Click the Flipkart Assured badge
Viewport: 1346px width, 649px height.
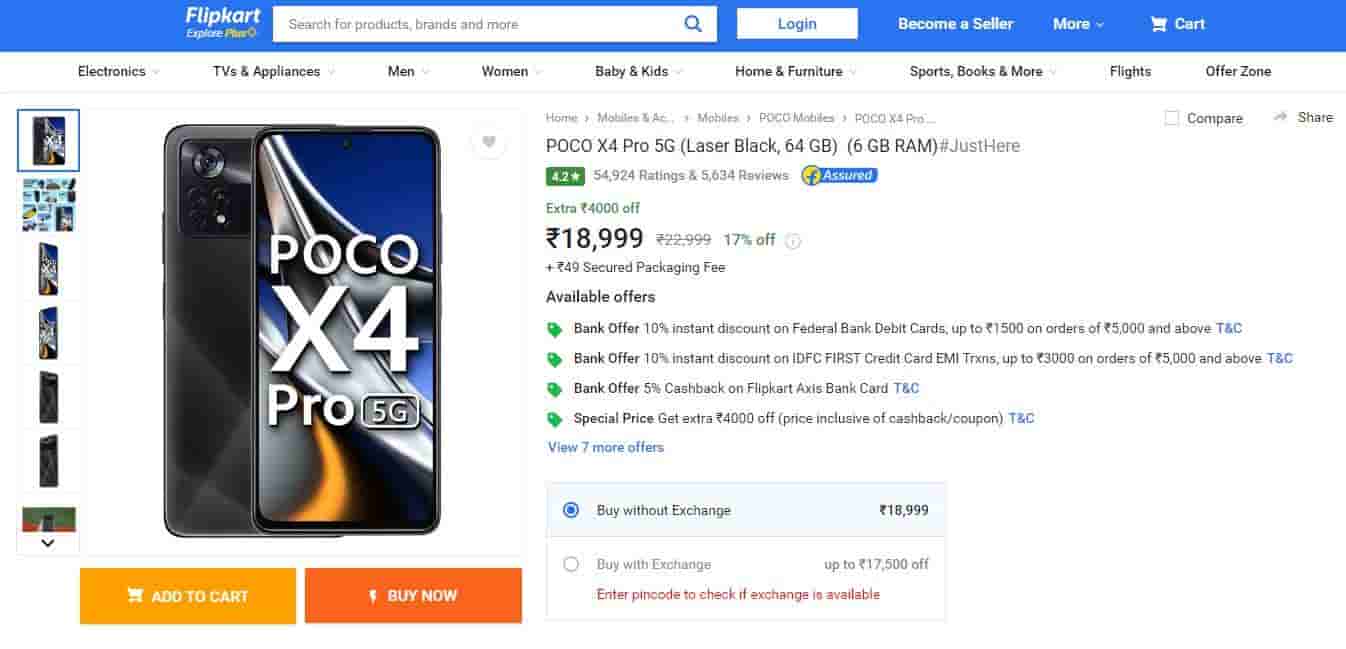pos(838,175)
